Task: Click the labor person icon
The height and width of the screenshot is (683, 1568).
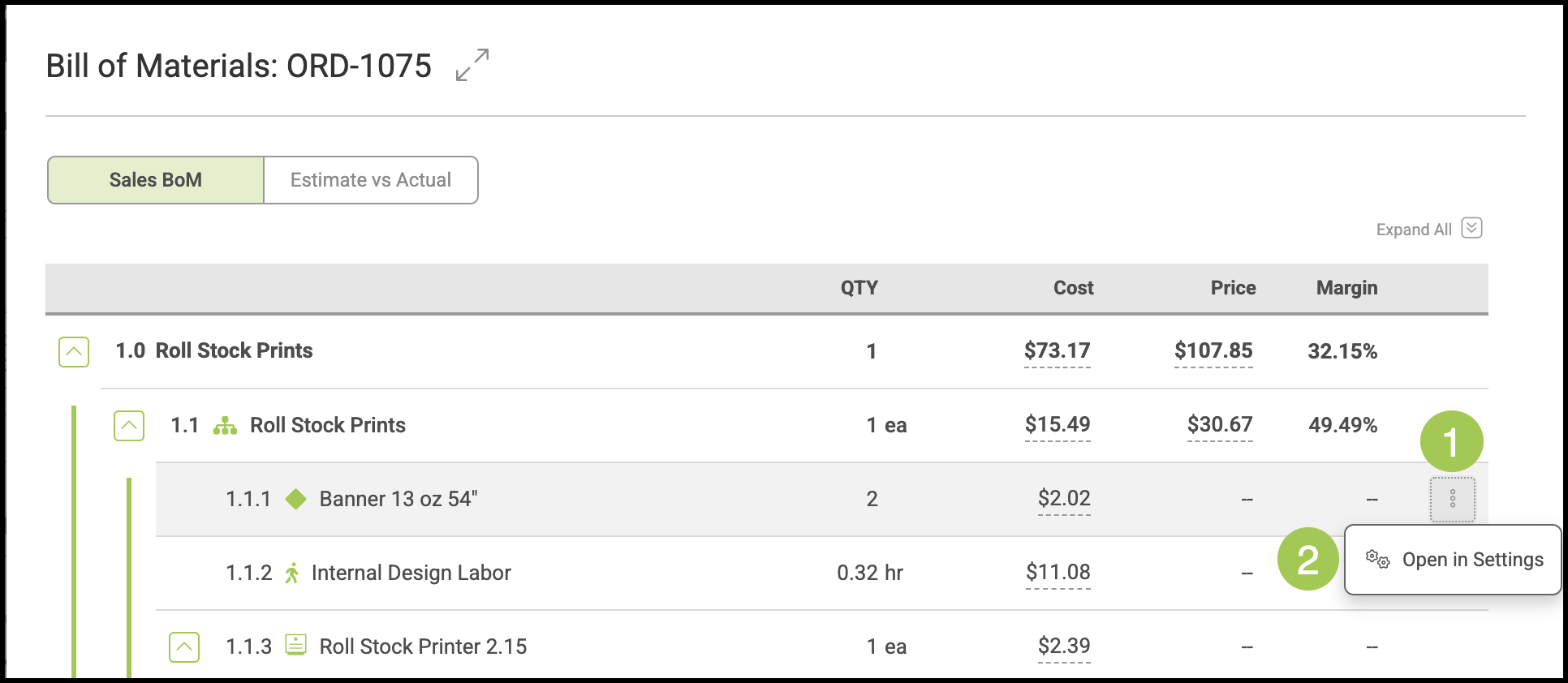Action: (x=292, y=573)
